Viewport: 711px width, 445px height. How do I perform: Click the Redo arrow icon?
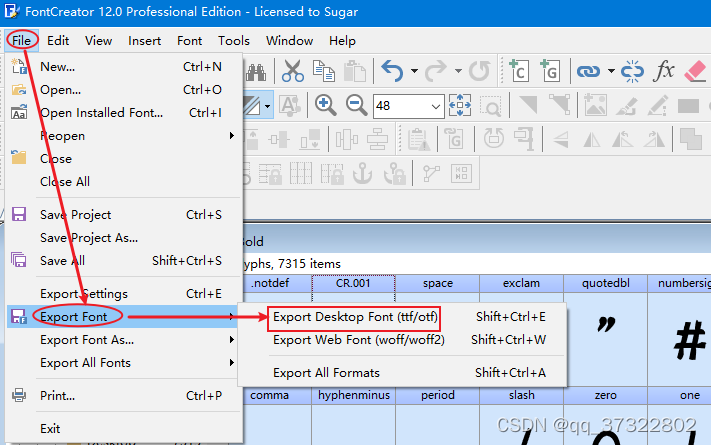(436, 71)
